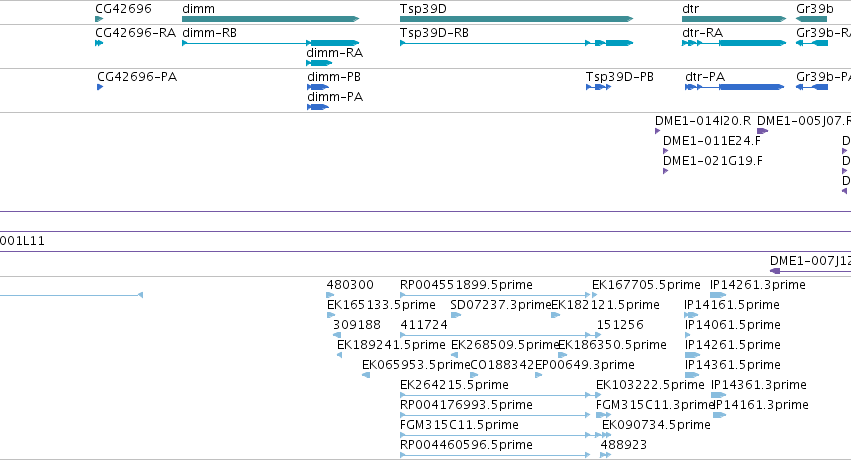The width and height of the screenshot is (851, 460).
Task: Select the dimm-RA transcript label
Action: (334, 53)
